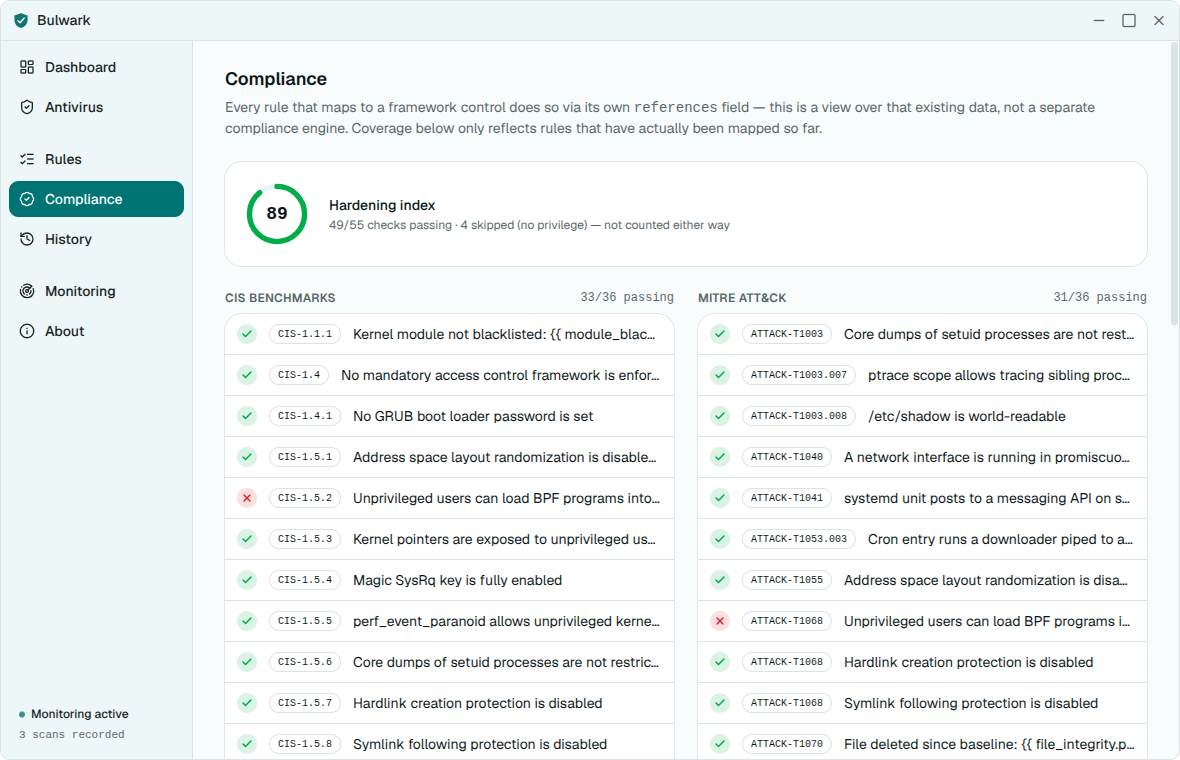Viewport: 1180px width, 760px height.
Task: Select the ATTACK-T1053.003 reference tag
Action: pos(798,539)
